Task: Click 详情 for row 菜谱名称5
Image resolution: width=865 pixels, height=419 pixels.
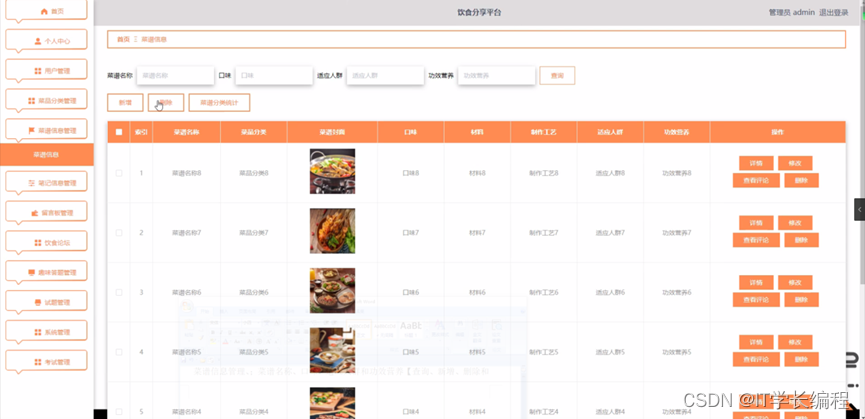Action: [756, 342]
